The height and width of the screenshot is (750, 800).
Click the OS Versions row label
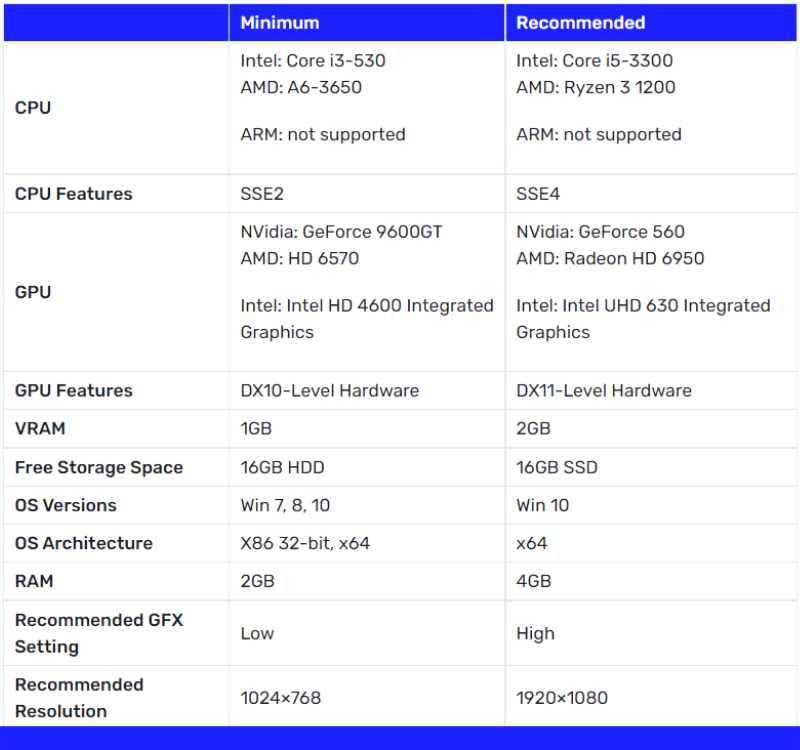click(65, 506)
